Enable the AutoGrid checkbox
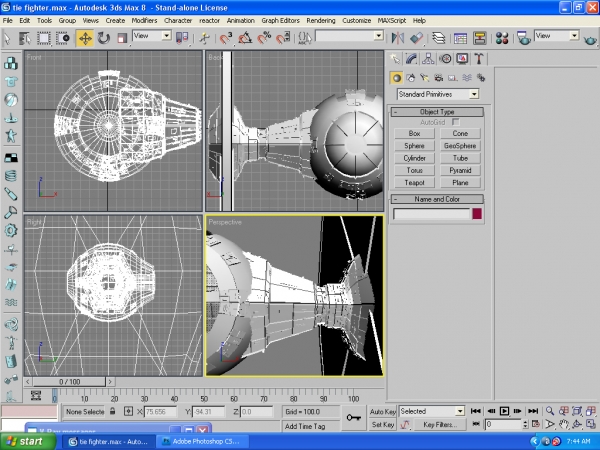 click(455, 122)
